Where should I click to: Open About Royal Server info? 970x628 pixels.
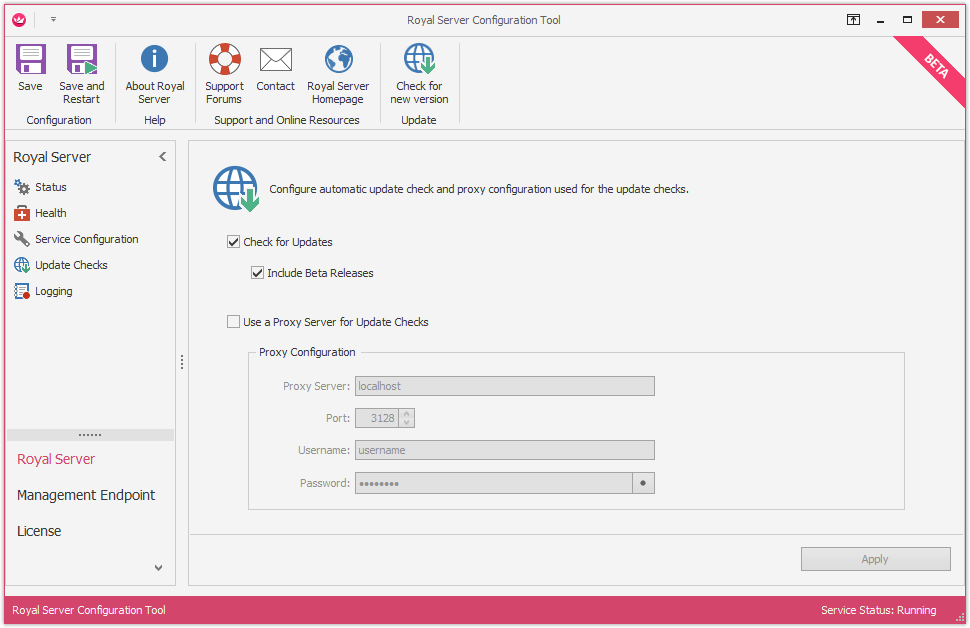tap(154, 61)
